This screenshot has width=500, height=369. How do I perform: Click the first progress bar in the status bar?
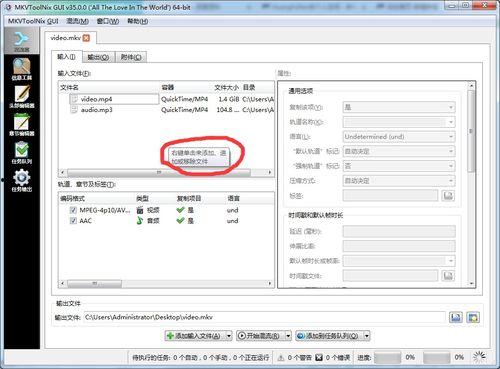coord(387,358)
